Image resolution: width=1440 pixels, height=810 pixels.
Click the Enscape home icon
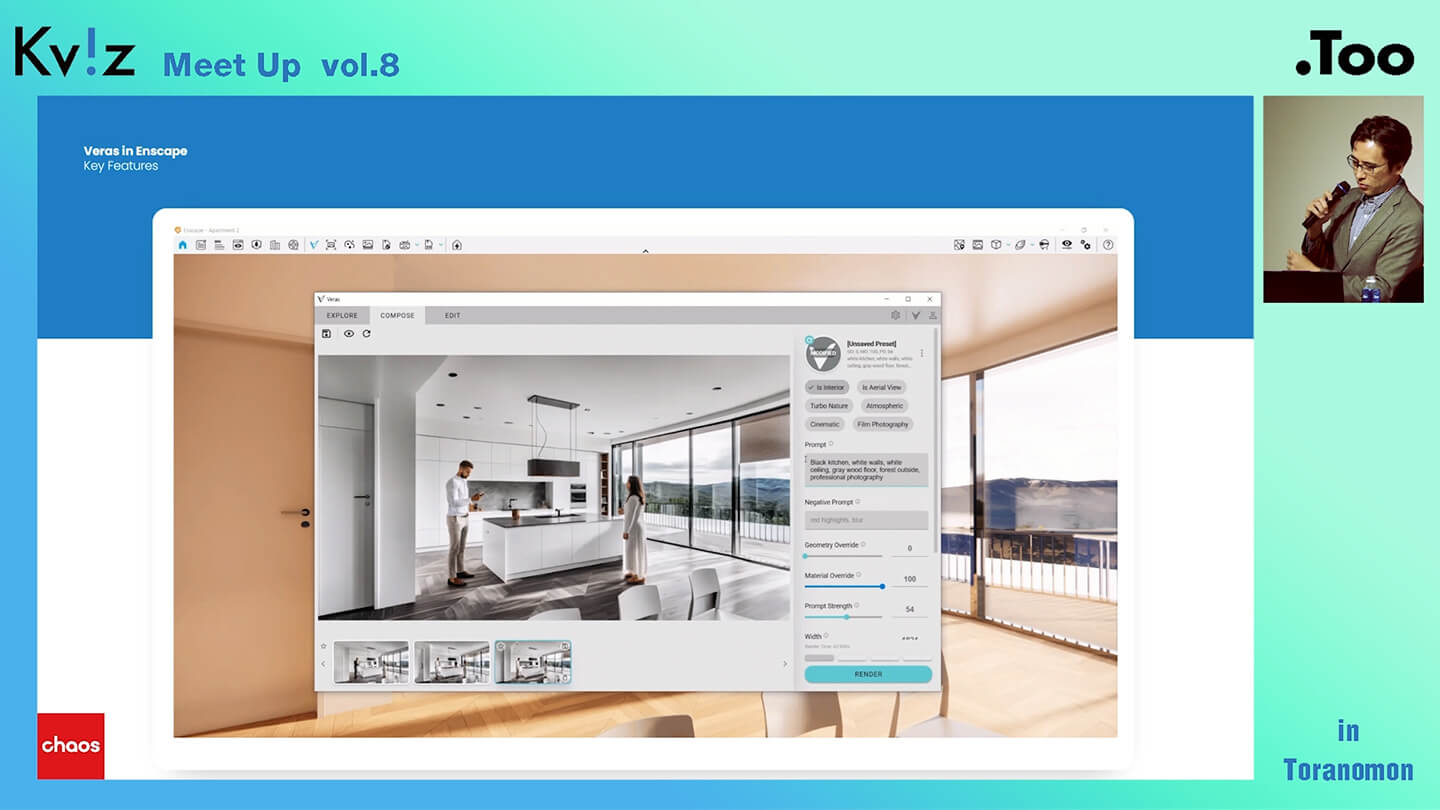click(183, 245)
